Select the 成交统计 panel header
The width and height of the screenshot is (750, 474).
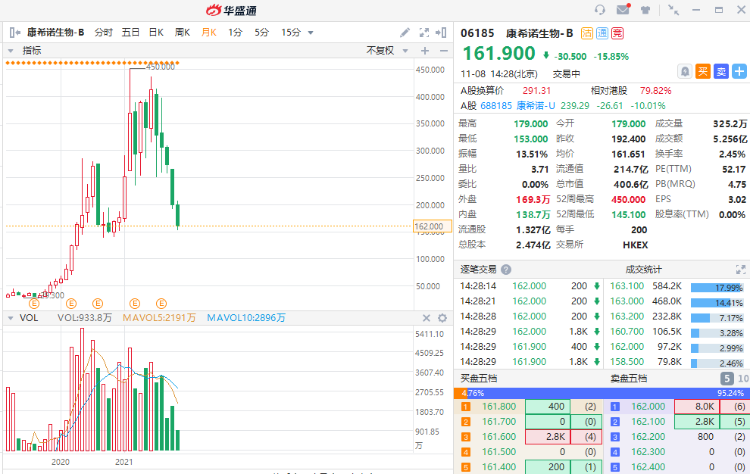point(643,269)
